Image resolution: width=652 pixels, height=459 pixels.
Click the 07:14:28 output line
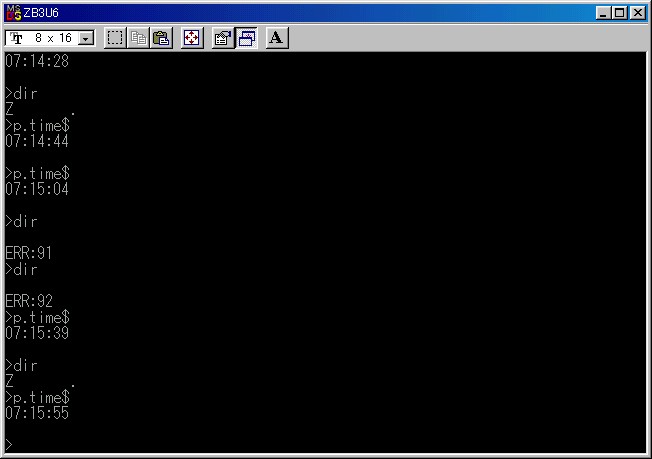pyautogui.click(x=37, y=61)
